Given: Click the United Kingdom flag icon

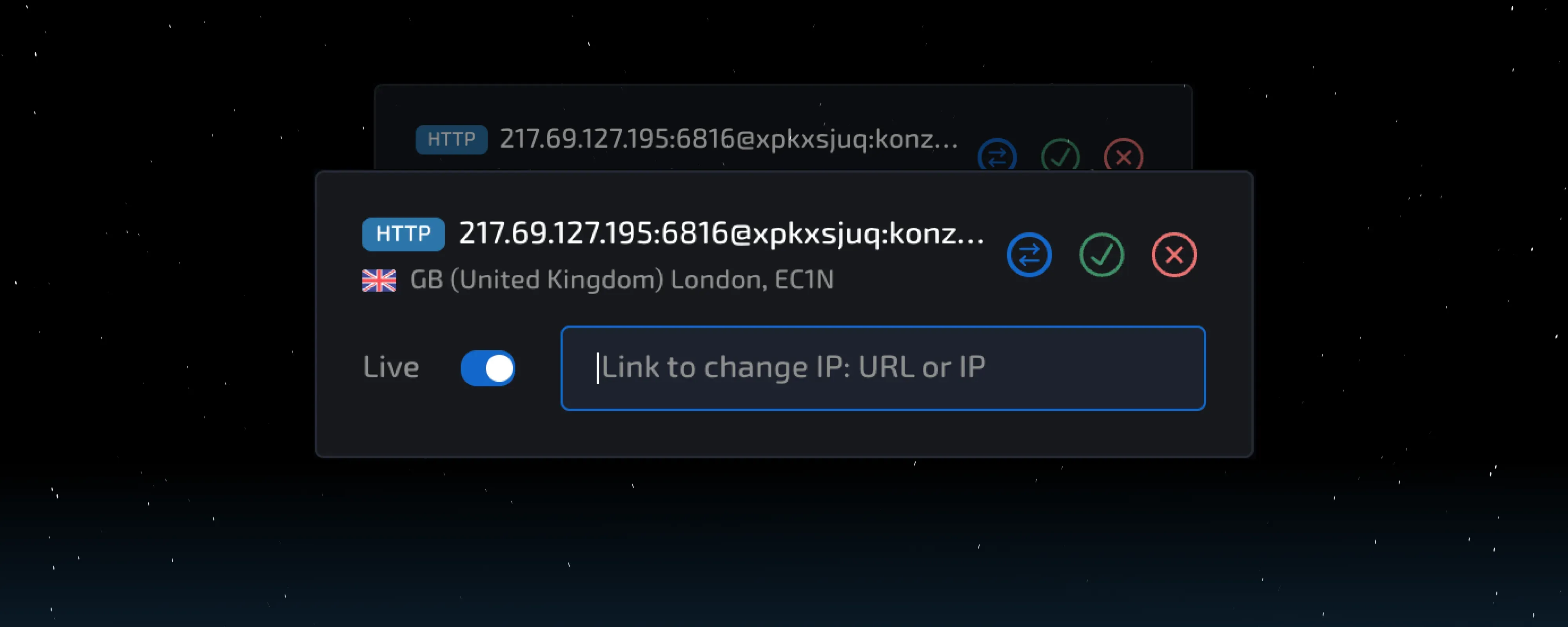Looking at the screenshot, I should pyautogui.click(x=379, y=281).
